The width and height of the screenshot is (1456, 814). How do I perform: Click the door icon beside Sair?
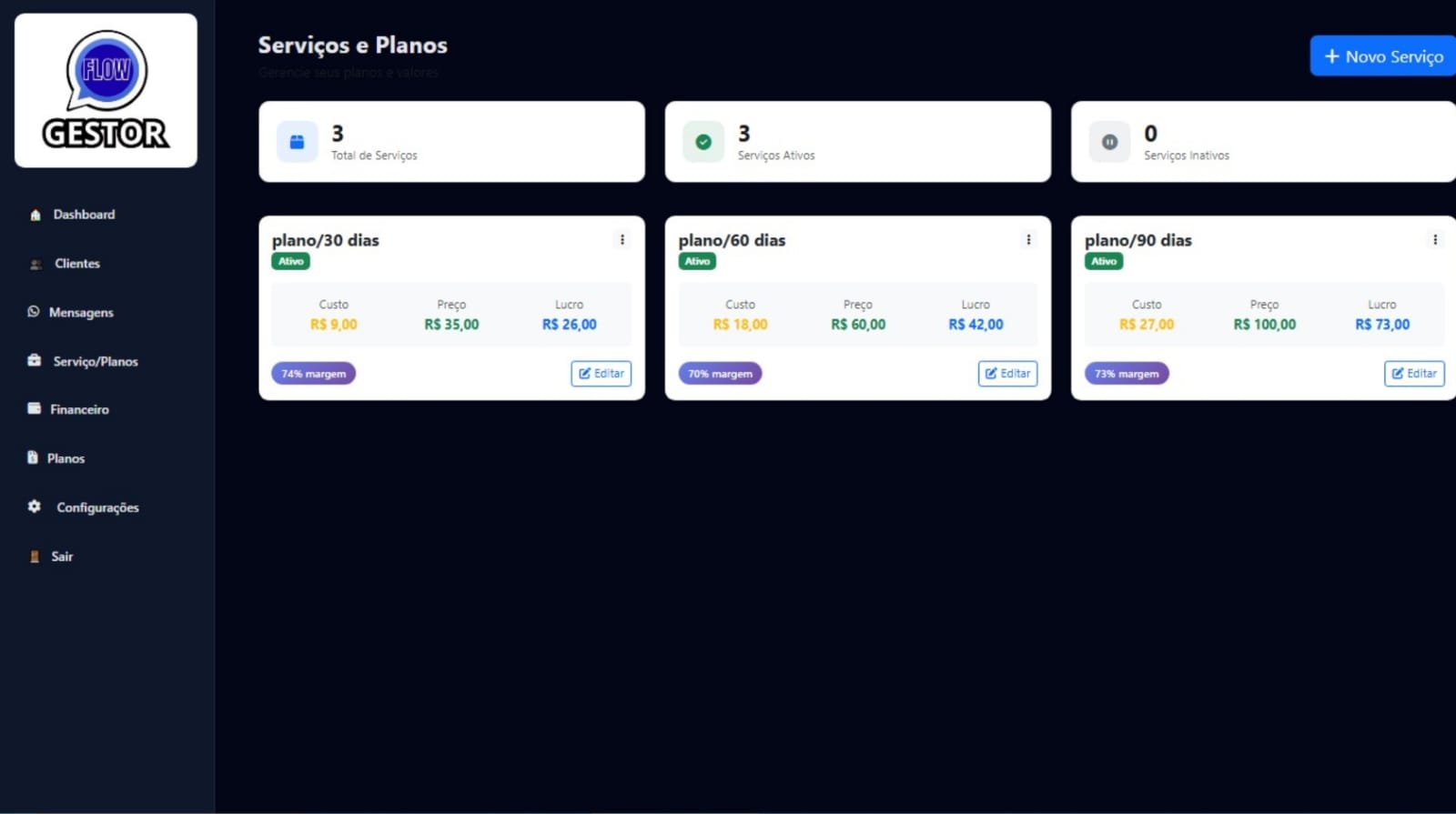click(35, 557)
